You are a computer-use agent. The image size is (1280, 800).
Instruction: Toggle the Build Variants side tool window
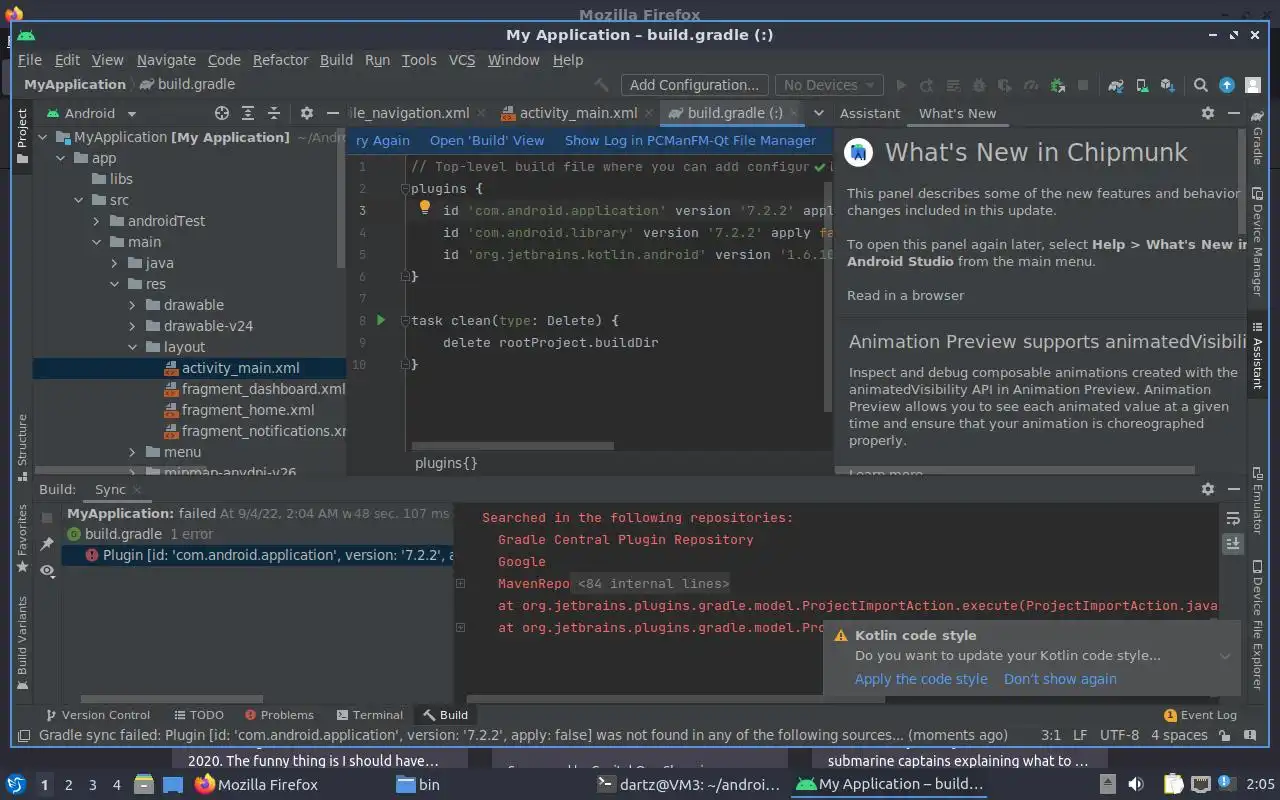tap(22, 643)
